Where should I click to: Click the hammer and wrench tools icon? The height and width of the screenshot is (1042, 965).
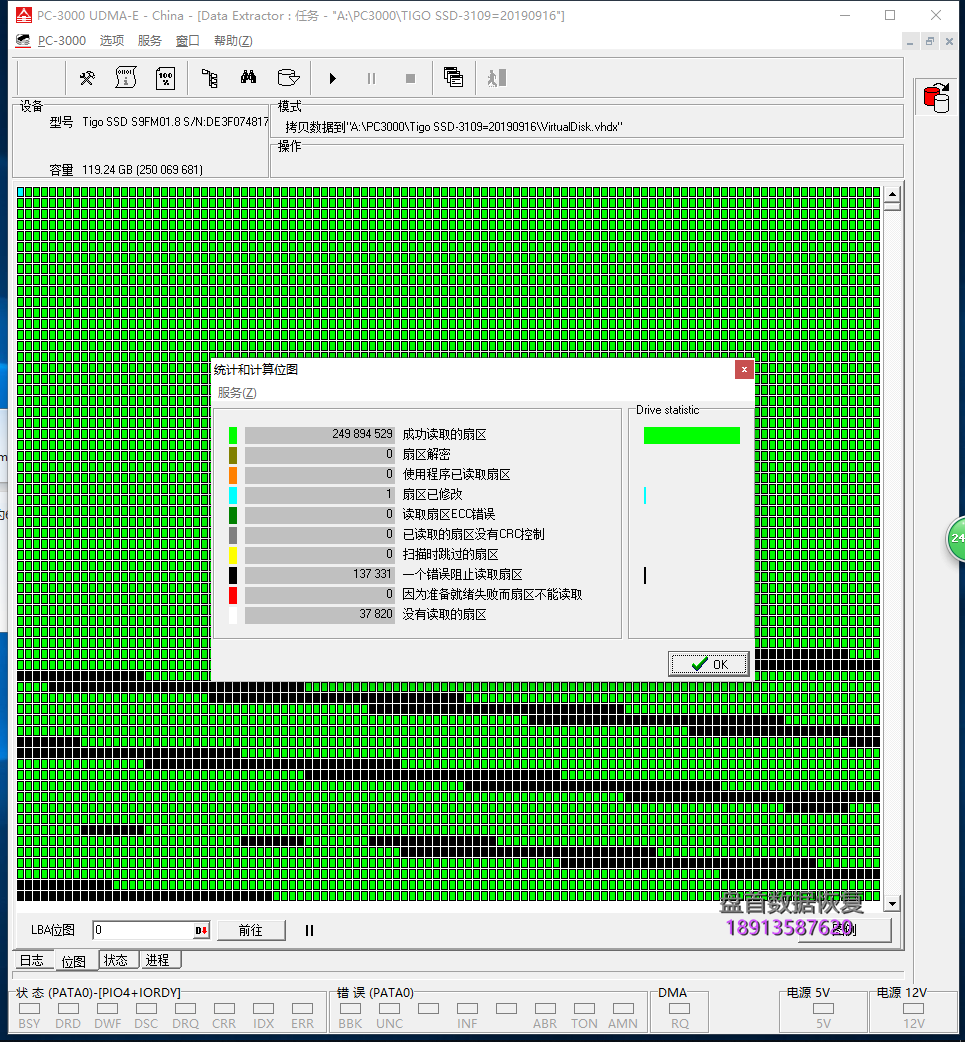pos(87,78)
